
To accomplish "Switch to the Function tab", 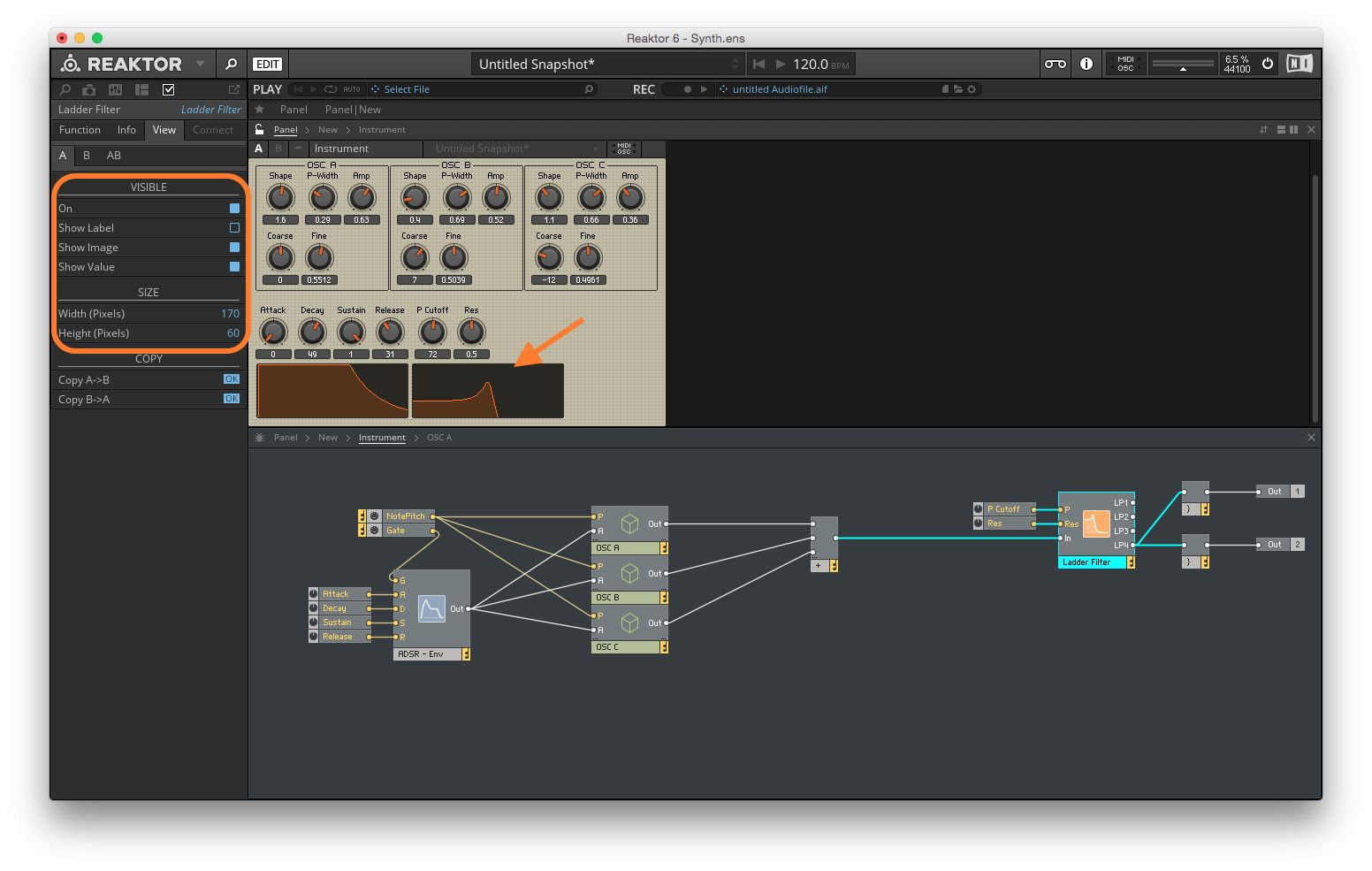I will tap(80, 130).
